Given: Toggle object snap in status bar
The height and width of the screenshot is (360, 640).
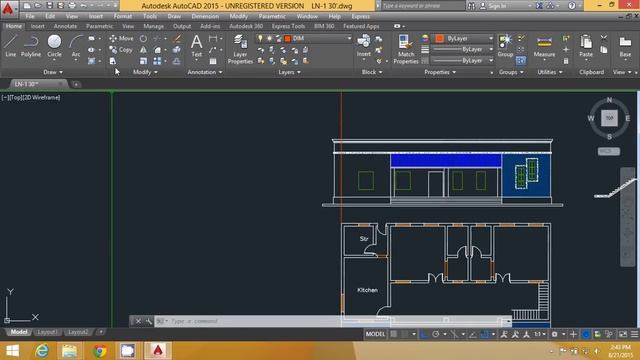Looking at the screenshot, I should tap(484, 334).
